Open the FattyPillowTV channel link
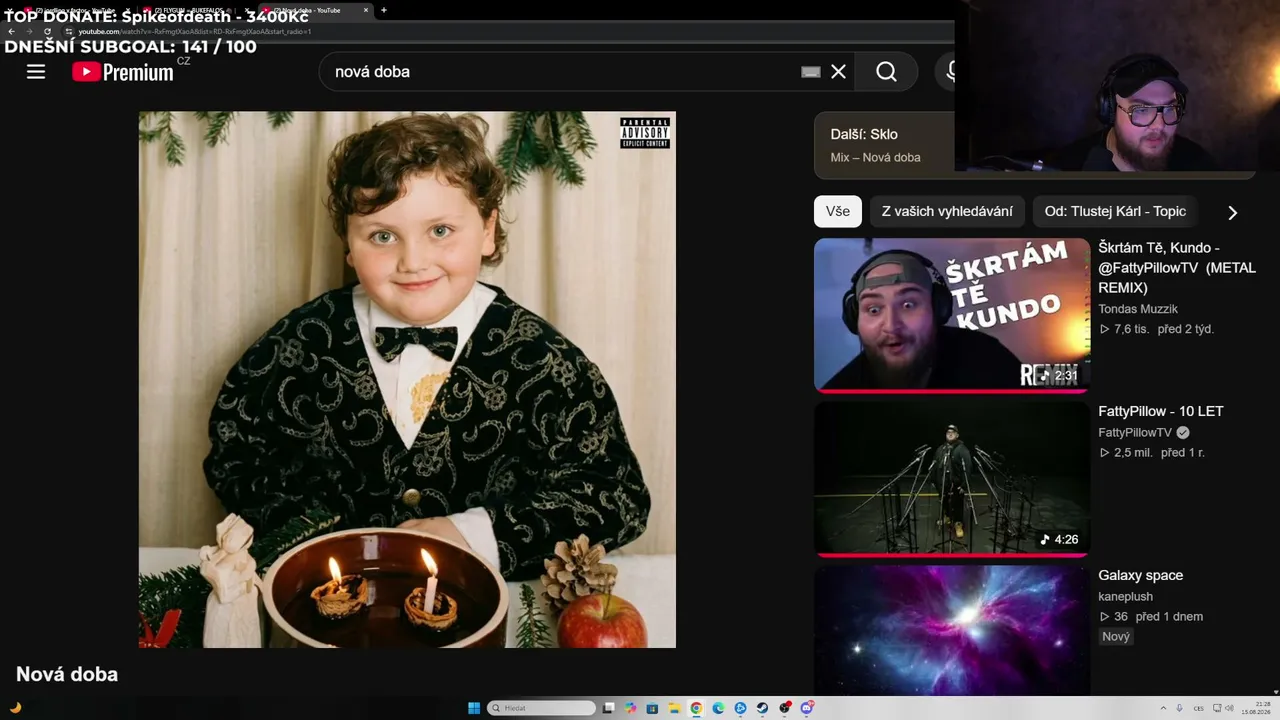Screen dimensions: 1280x720 point(1135,432)
